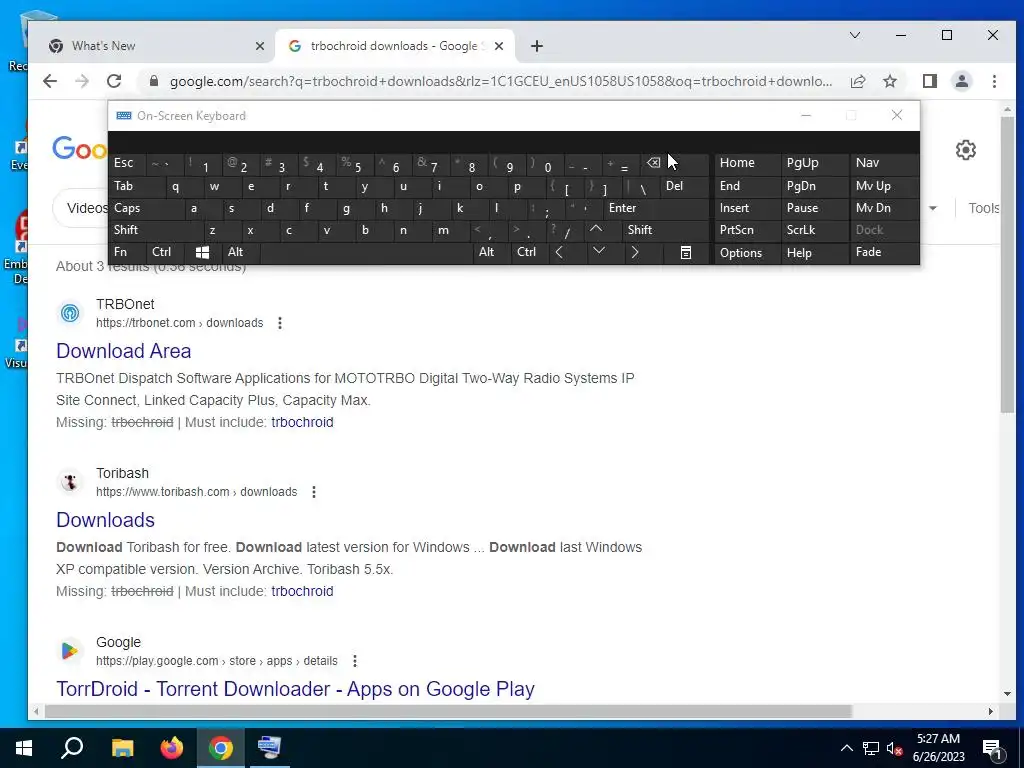This screenshot has height=768, width=1024.
Task: Select the Videos search filter
Action: pos(87,208)
